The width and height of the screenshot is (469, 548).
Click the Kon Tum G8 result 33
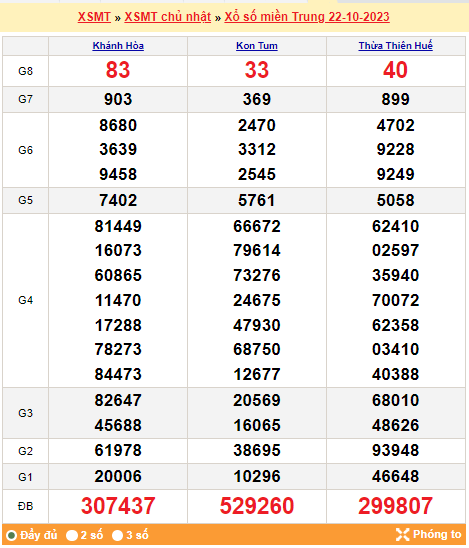(257, 70)
